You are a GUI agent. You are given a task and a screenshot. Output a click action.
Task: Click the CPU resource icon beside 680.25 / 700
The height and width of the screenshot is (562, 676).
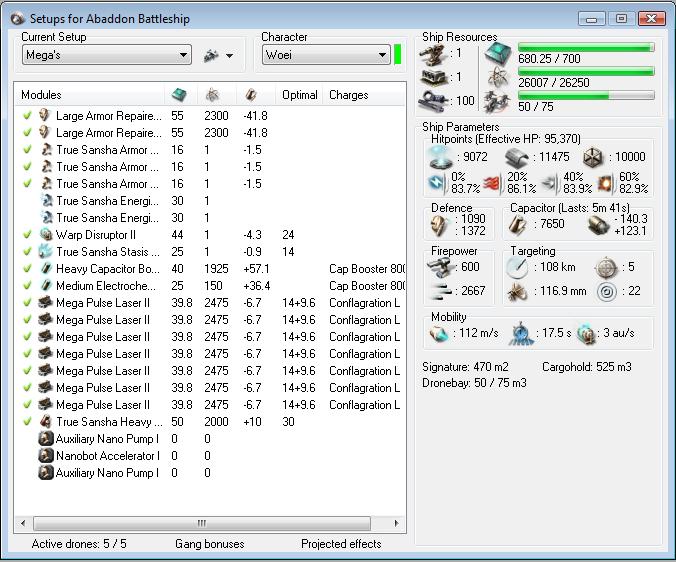[498, 54]
